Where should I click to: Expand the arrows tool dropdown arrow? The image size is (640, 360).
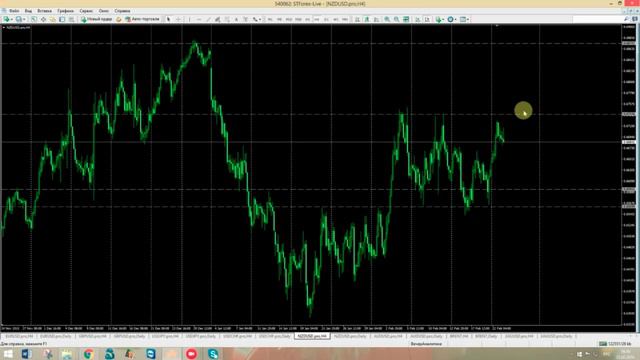(x=260, y=19)
